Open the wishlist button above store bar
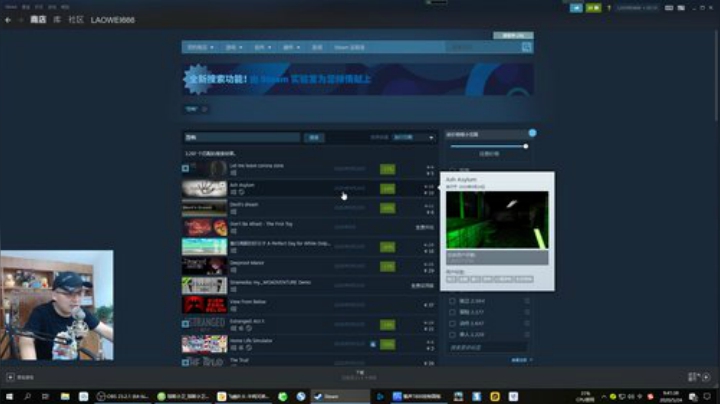 (x=513, y=35)
